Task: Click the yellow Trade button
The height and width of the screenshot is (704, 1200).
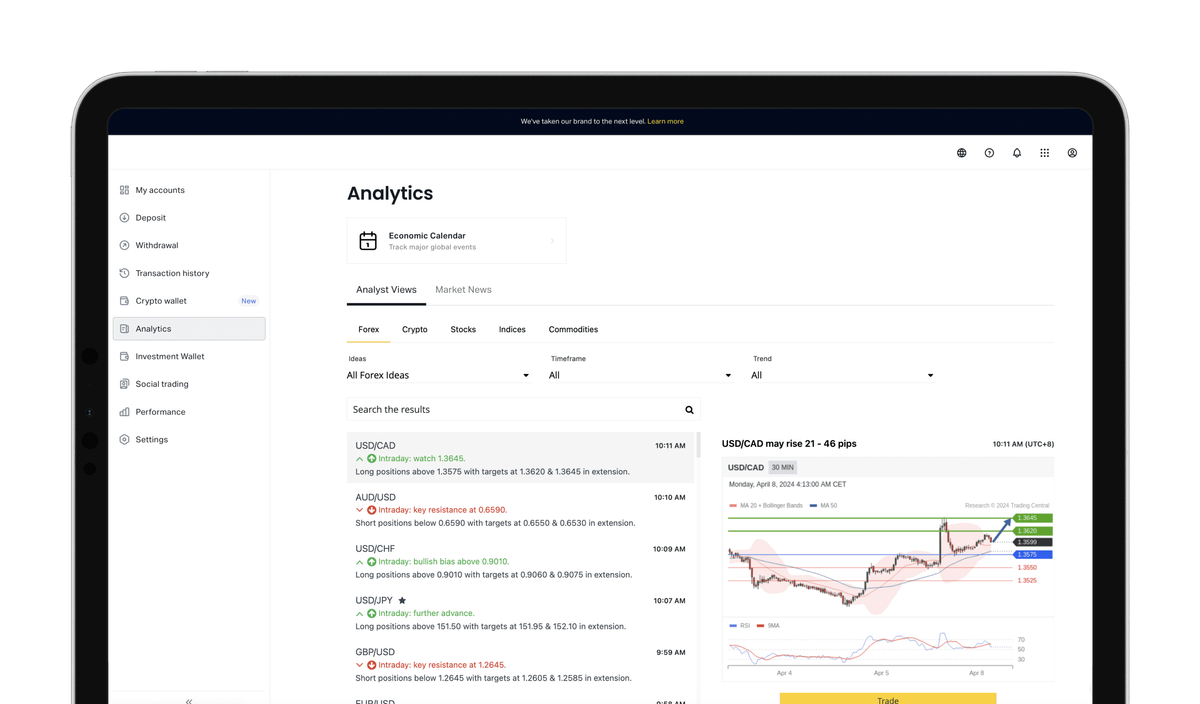Action: (x=888, y=699)
